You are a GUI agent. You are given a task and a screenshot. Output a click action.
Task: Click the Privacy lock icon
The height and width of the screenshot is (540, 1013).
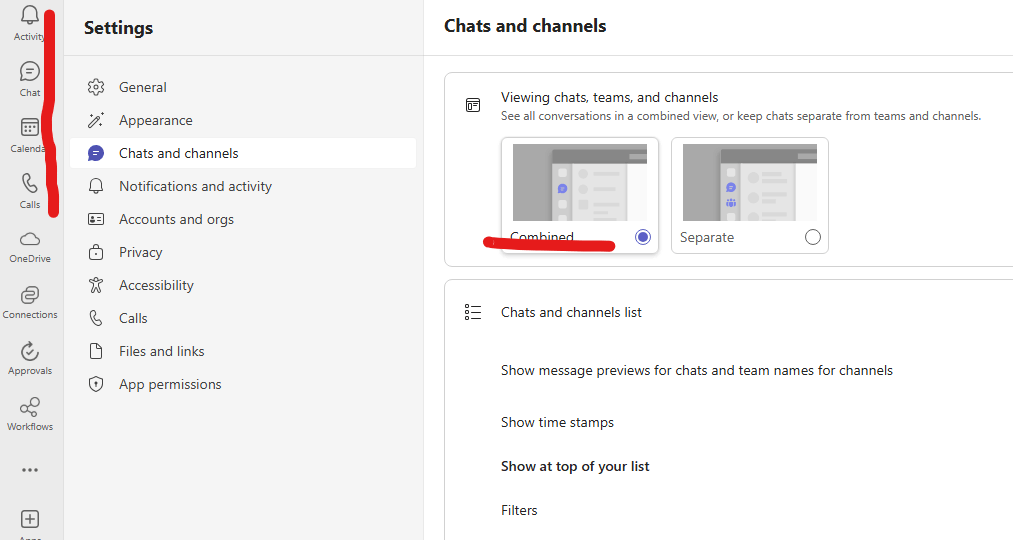(x=96, y=252)
